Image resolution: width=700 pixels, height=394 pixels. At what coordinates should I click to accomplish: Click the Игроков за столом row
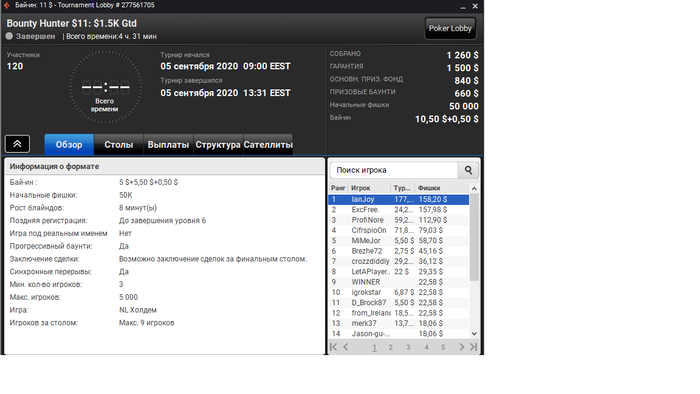tap(164, 323)
